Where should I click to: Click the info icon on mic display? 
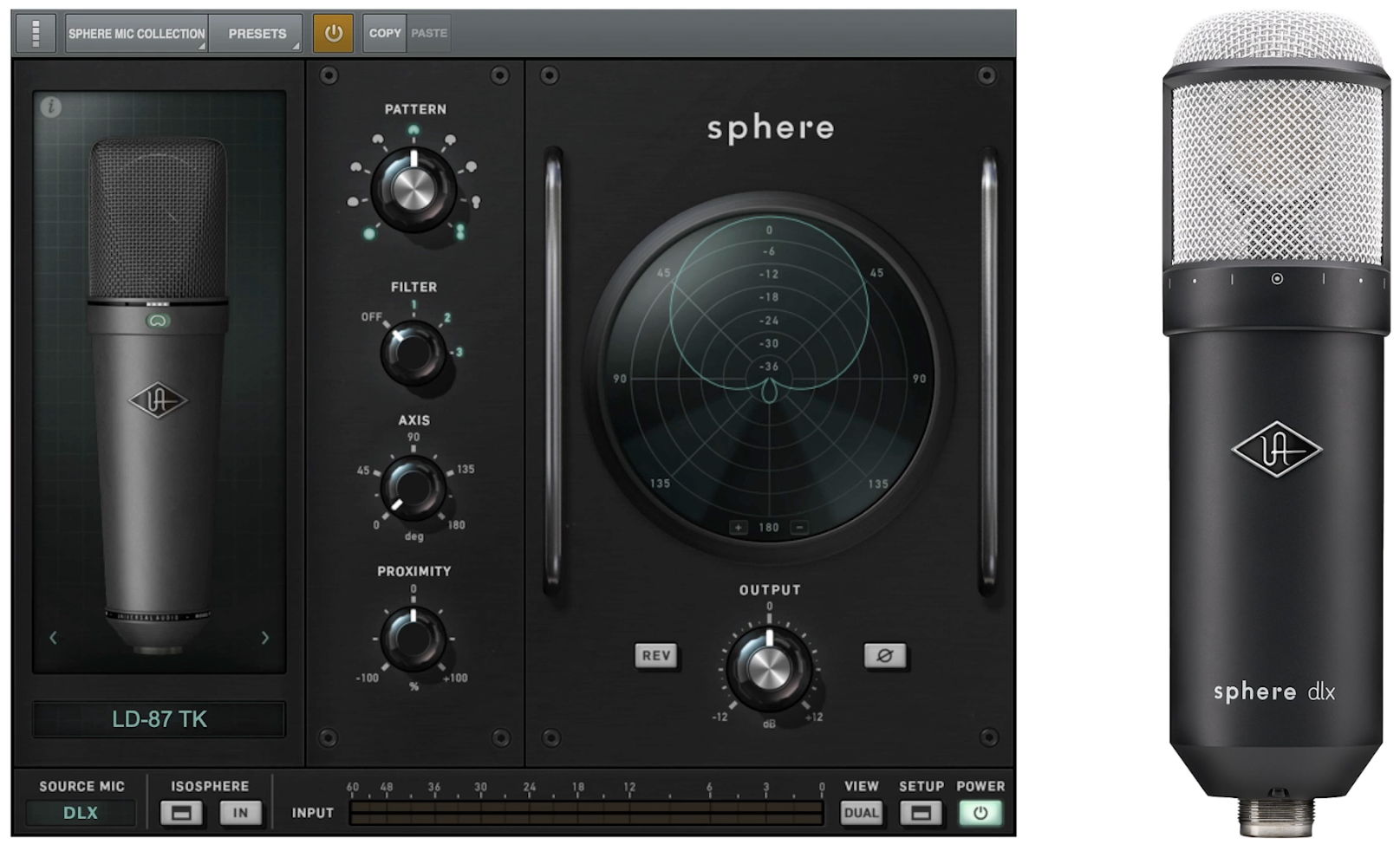click(x=51, y=107)
